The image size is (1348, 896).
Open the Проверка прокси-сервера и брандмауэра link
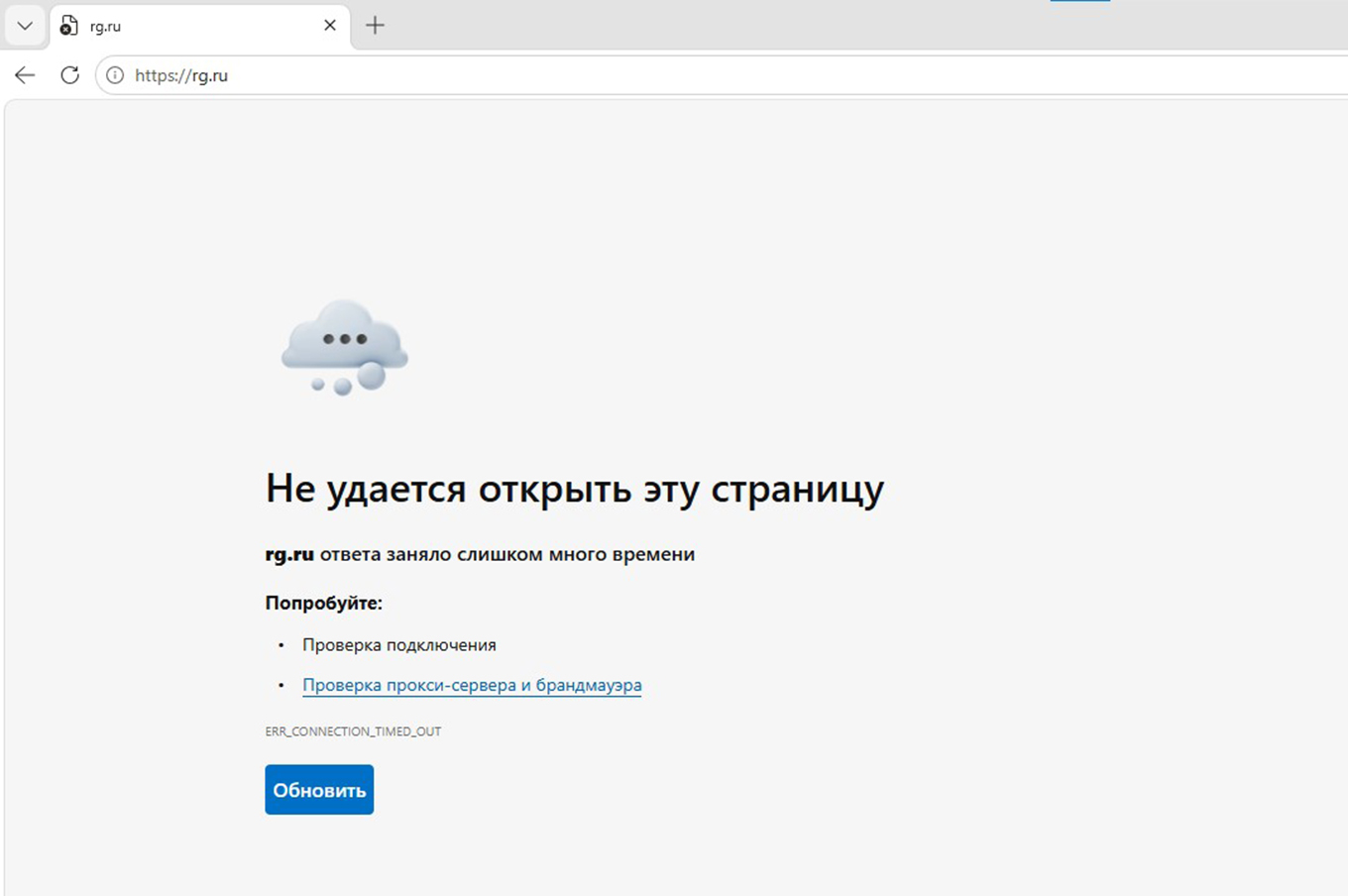(472, 685)
